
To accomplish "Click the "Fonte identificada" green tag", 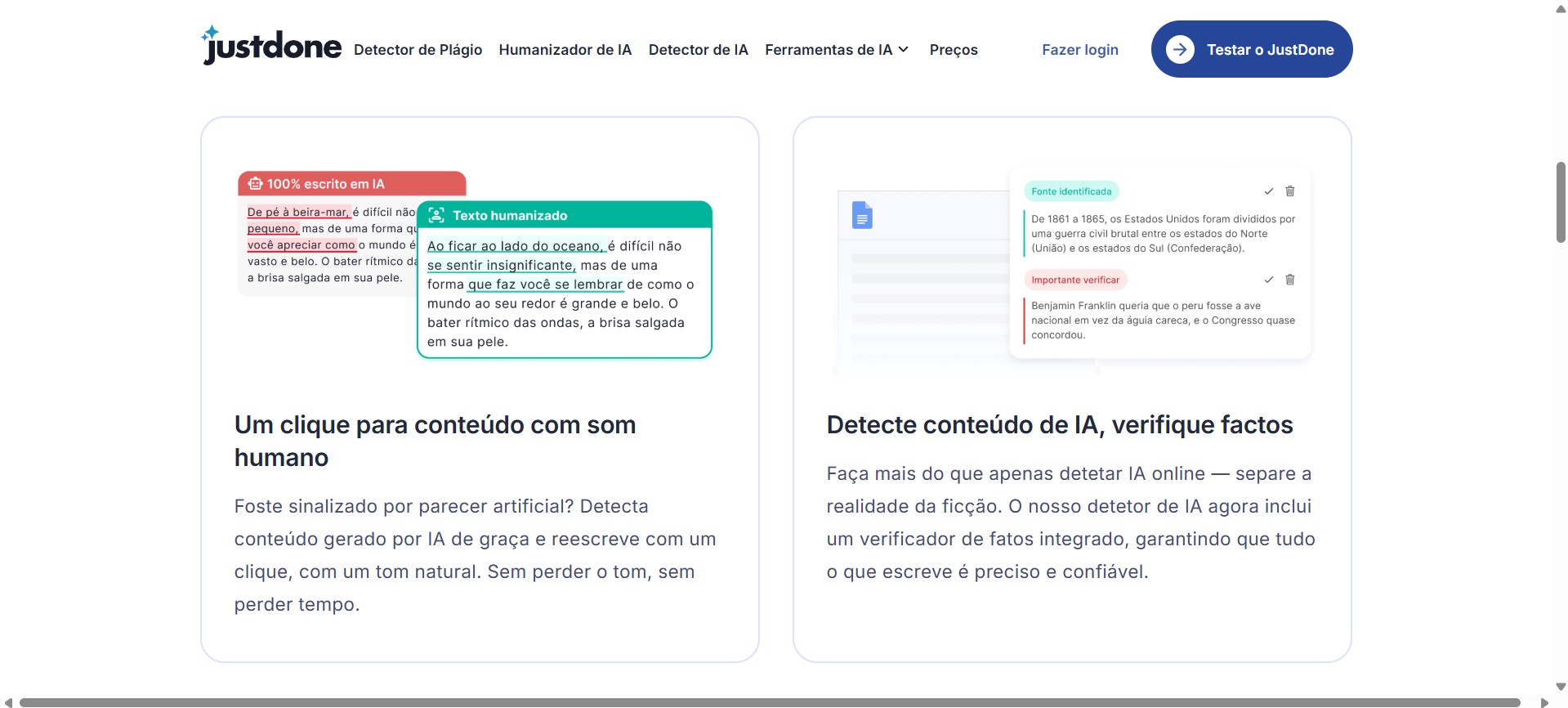I will click(1071, 191).
